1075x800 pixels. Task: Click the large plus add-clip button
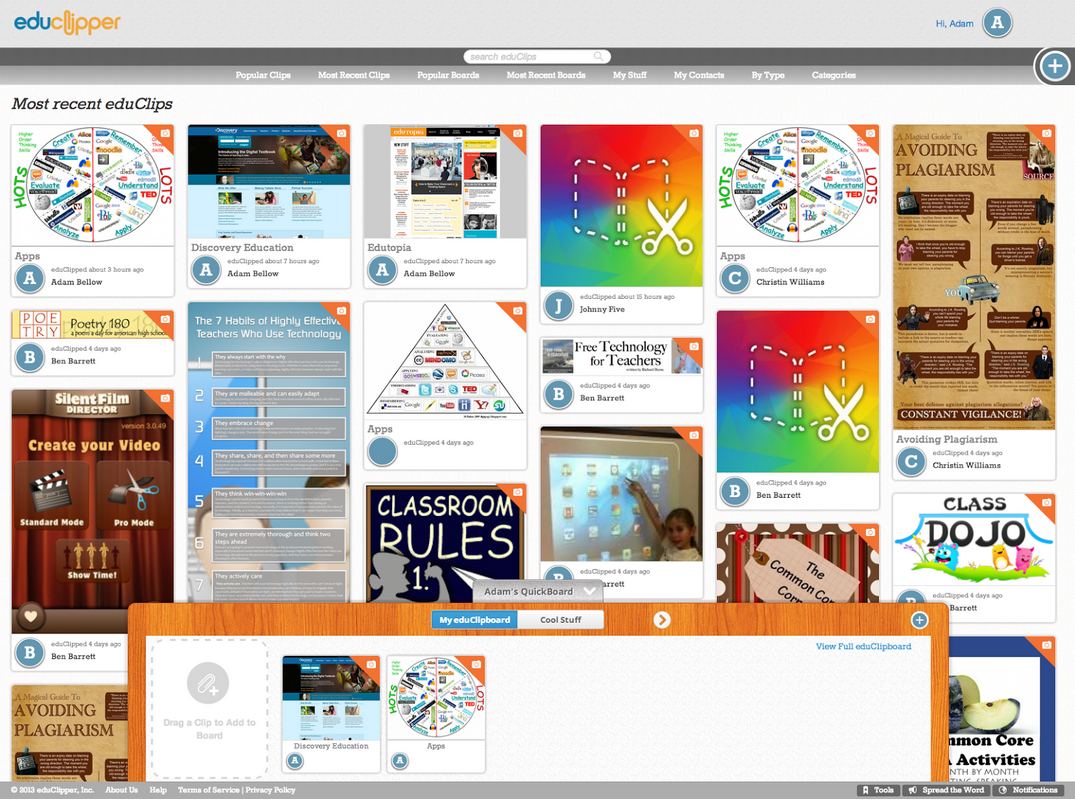(x=1054, y=66)
